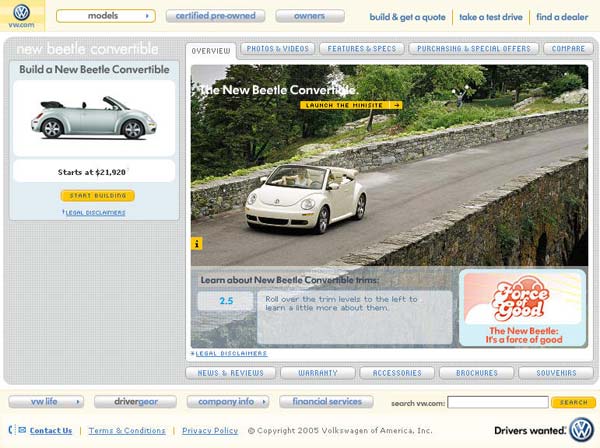
Task: Open the Privacy Policy link
Action: (210, 430)
